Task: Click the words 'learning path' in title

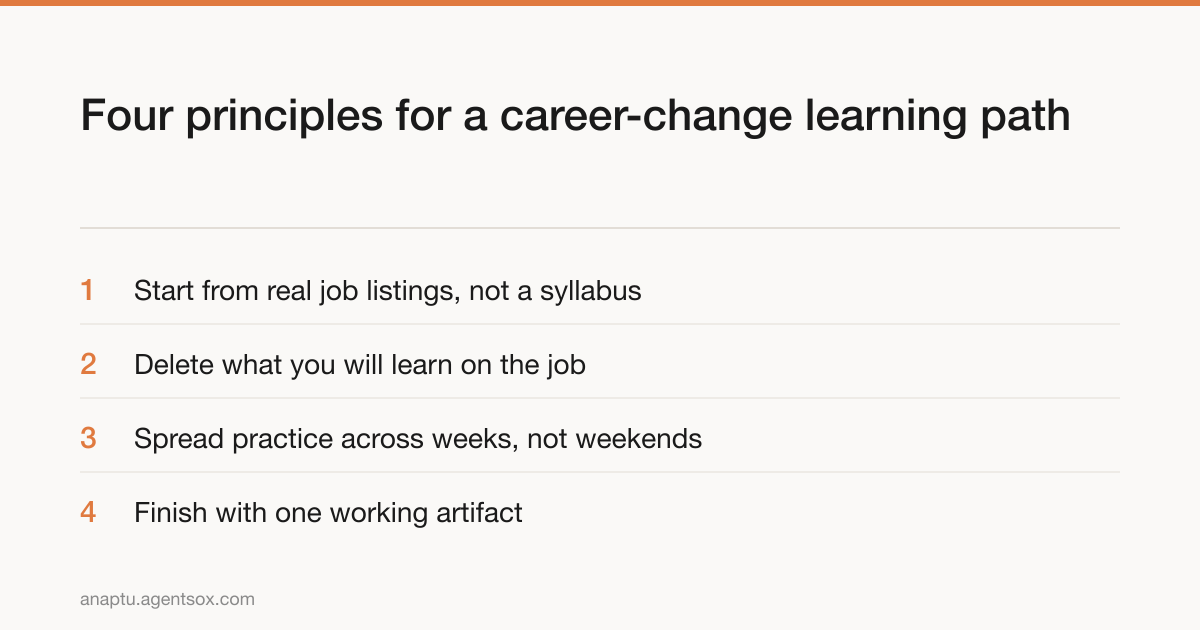Action: (938, 117)
